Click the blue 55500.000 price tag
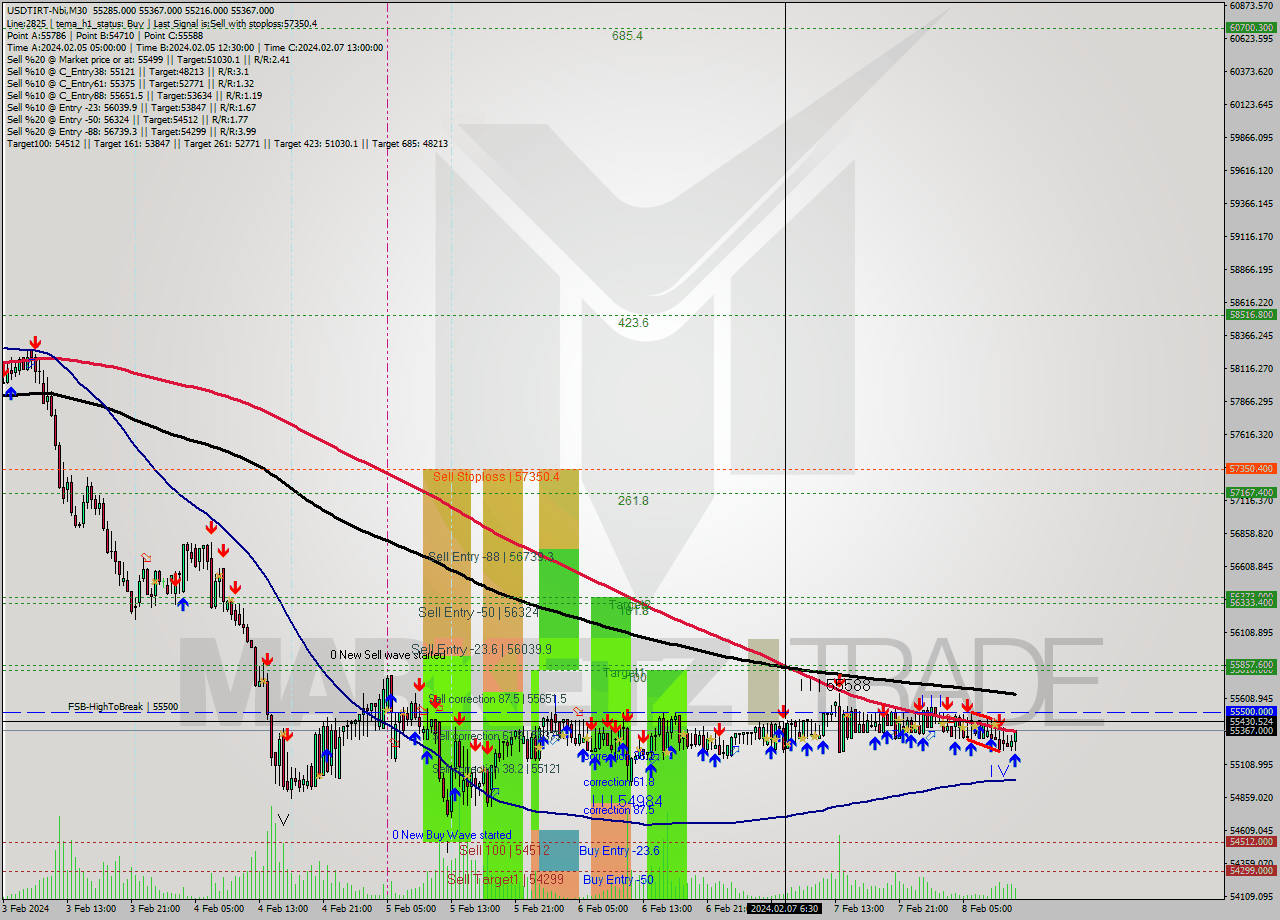 tap(1250, 712)
